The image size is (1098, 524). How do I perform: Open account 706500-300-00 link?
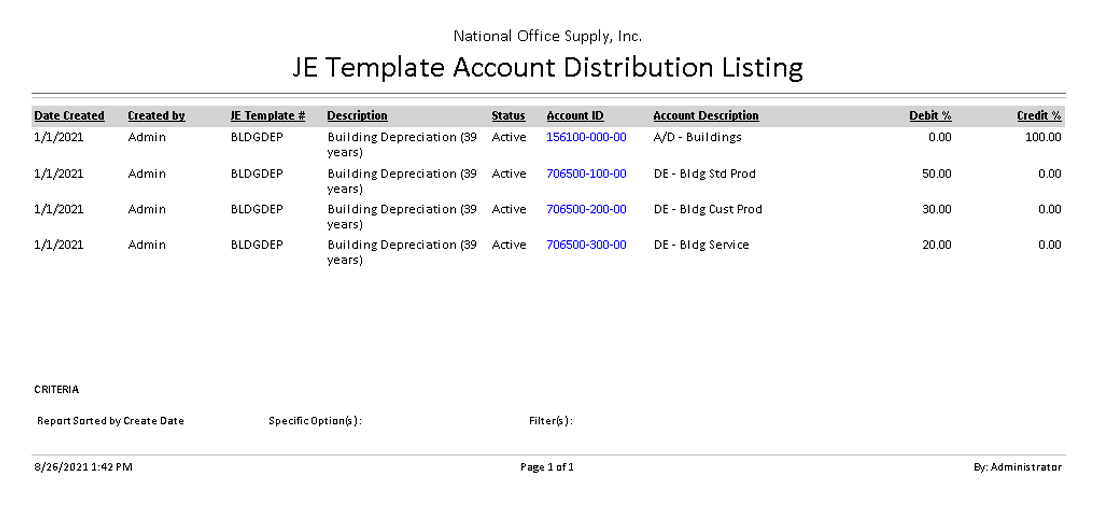[x=586, y=245]
